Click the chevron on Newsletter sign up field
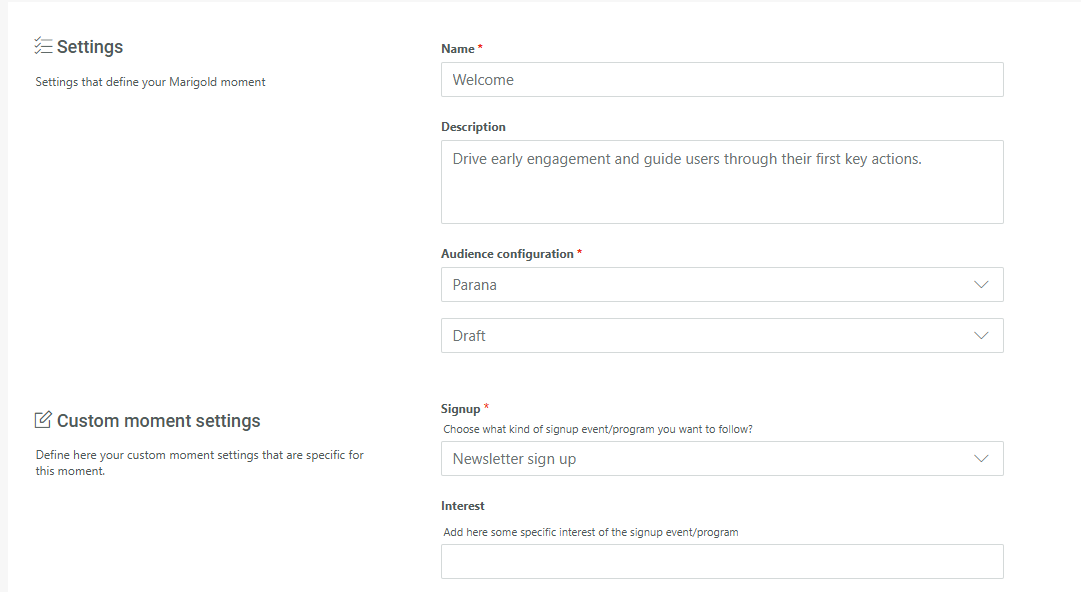 981,459
